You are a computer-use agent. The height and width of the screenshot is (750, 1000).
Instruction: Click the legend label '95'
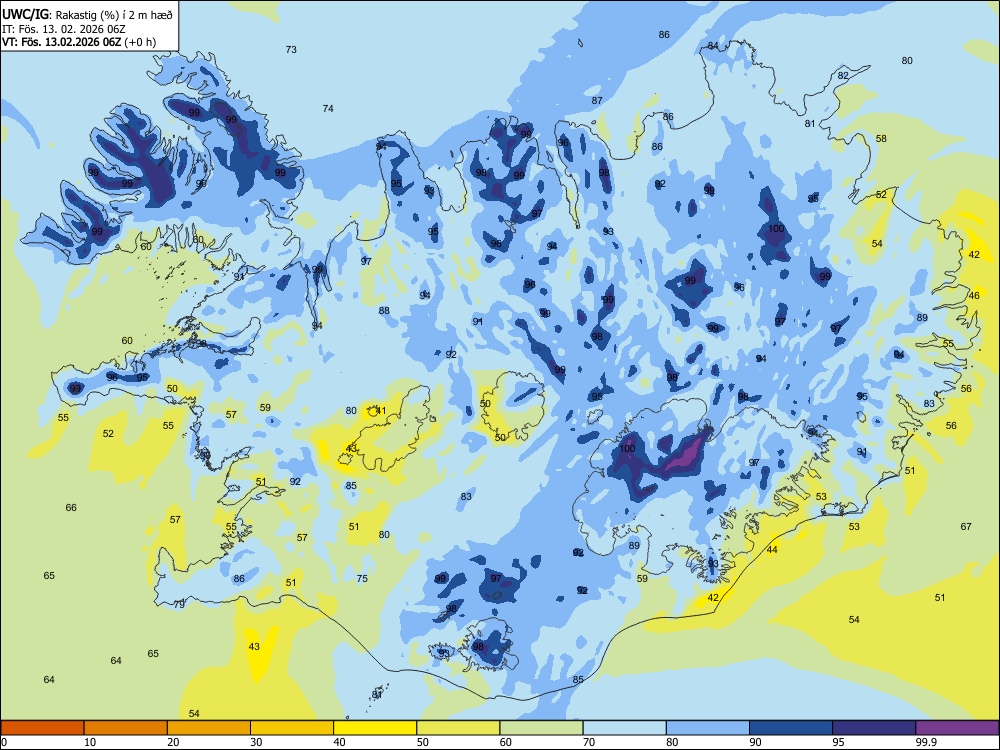[x=838, y=742]
